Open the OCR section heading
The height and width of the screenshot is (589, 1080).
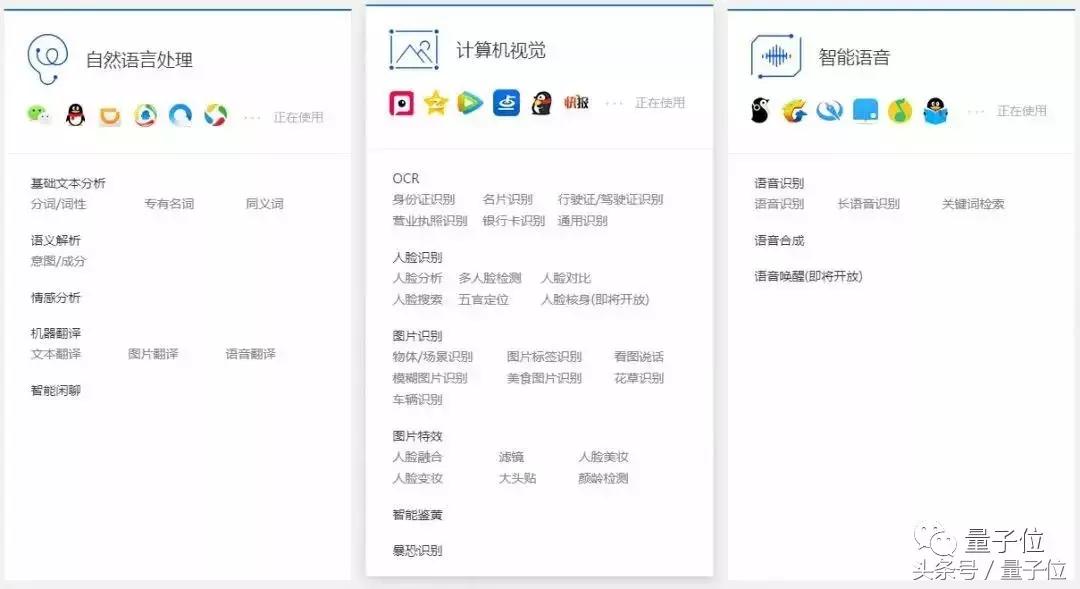coord(406,177)
